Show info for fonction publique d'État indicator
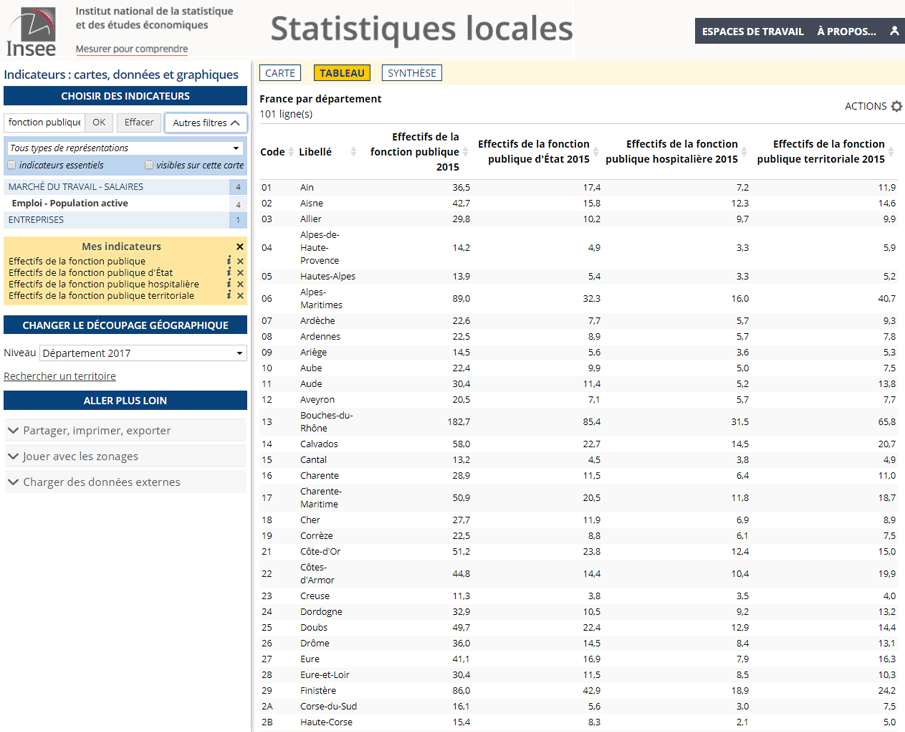The image size is (905, 732). coord(229,272)
